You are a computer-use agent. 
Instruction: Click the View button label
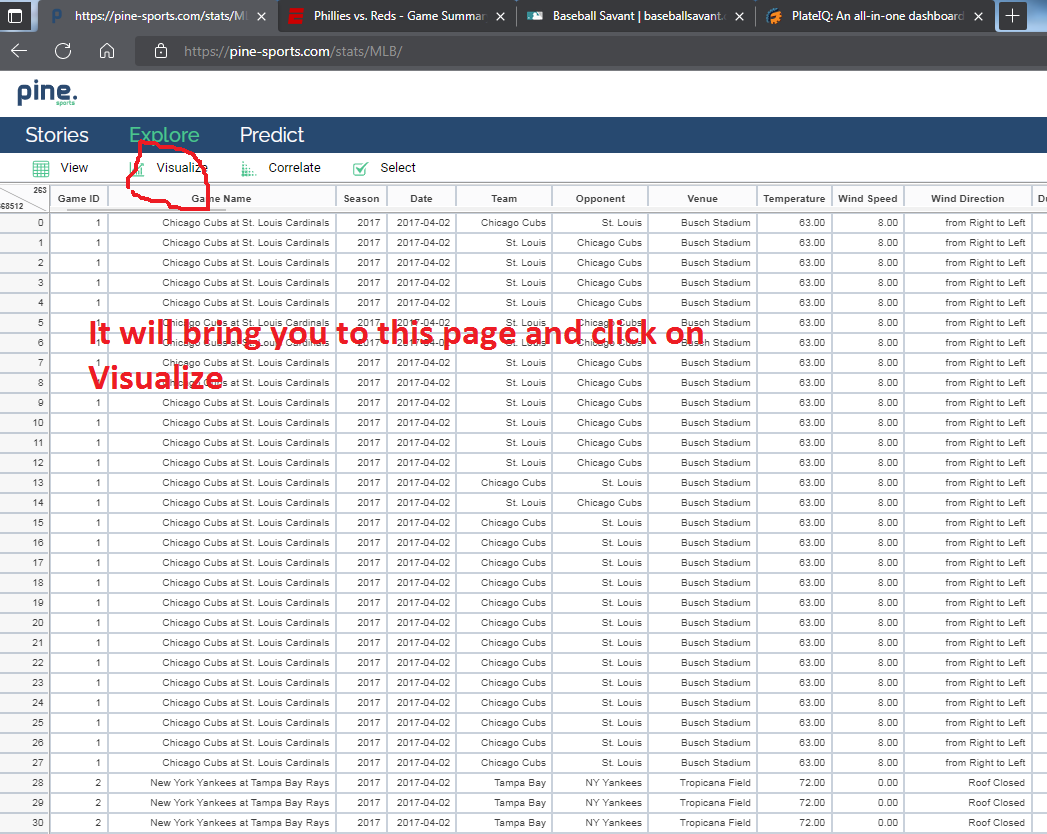[x=74, y=168]
